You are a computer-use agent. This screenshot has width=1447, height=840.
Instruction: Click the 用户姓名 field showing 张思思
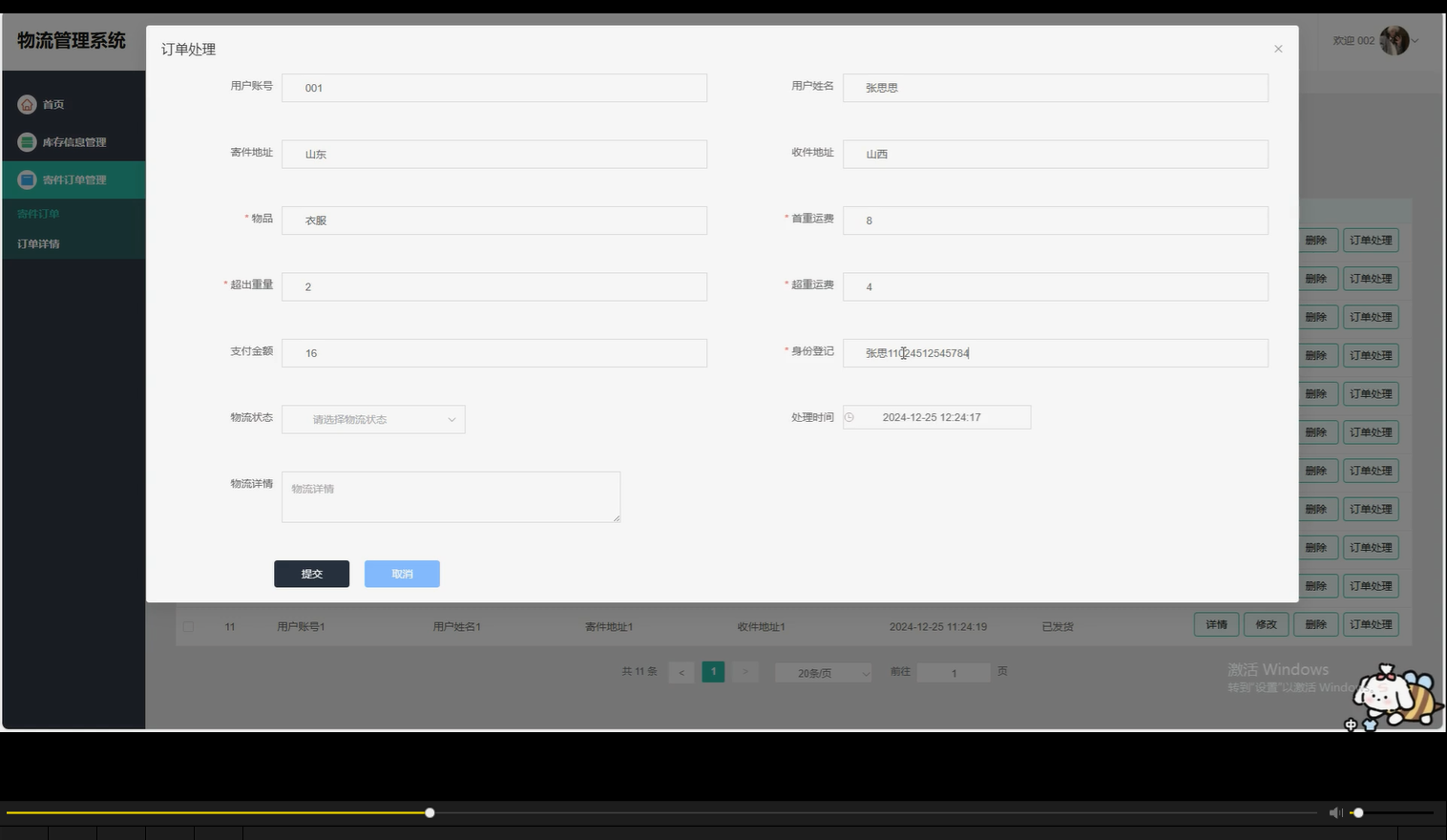[x=1056, y=88]
